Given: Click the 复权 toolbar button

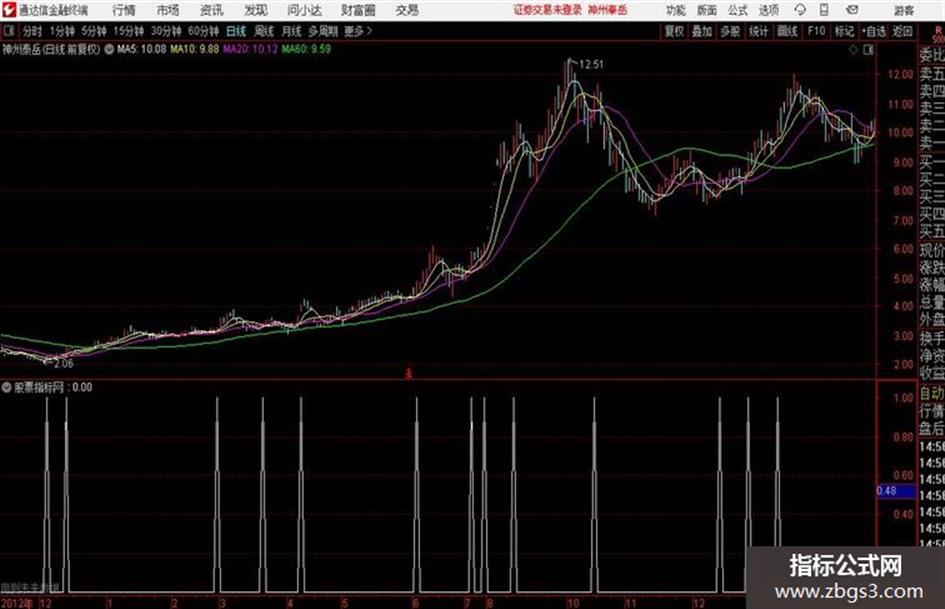Looking at the screenshot, I should 674,31.
